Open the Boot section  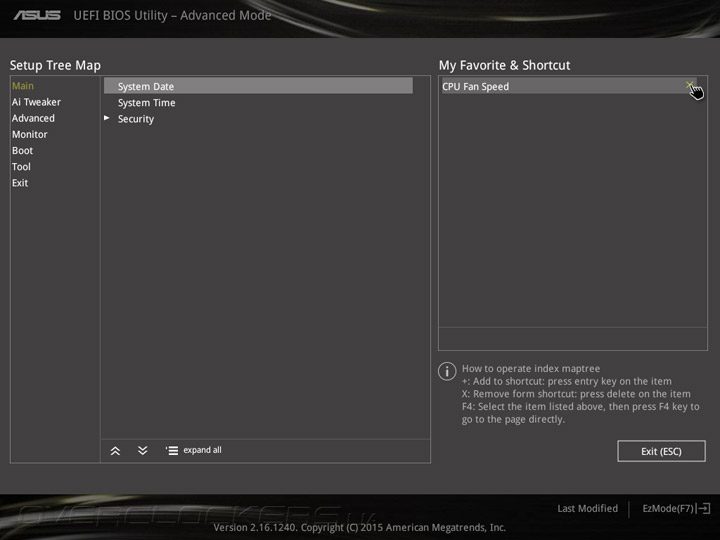[22, 151]
